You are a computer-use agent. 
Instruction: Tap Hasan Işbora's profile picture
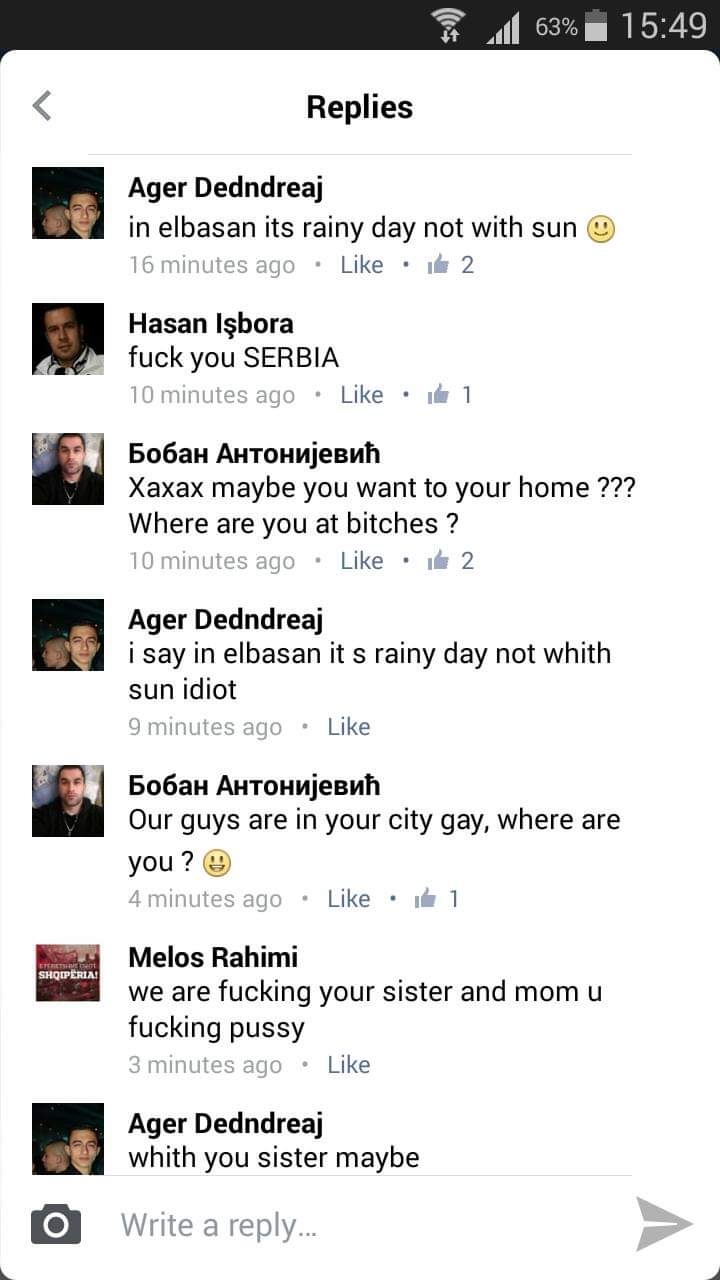tap(67, 339)
